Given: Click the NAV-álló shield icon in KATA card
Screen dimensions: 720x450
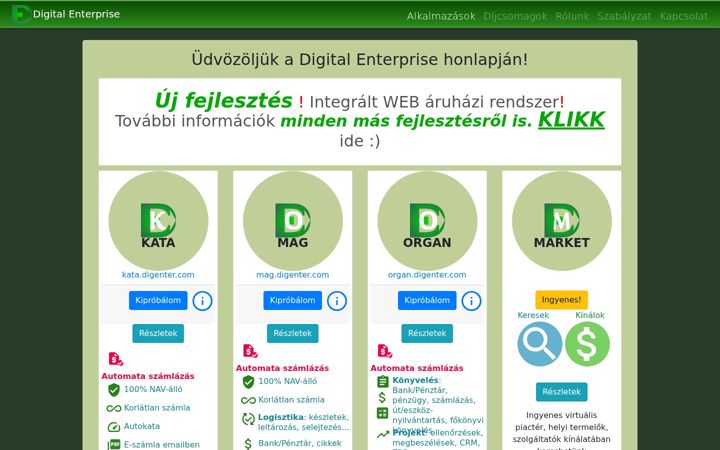Looking at the screenshot, I should point(114,390).
